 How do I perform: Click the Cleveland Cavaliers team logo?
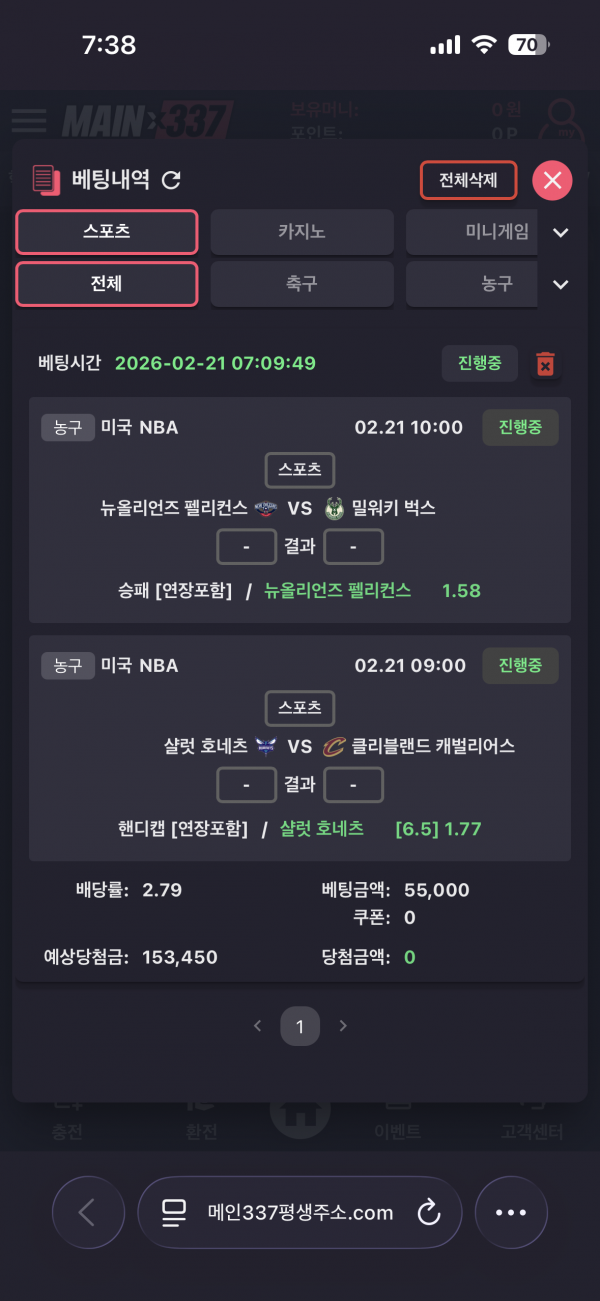tap(333, 746)
